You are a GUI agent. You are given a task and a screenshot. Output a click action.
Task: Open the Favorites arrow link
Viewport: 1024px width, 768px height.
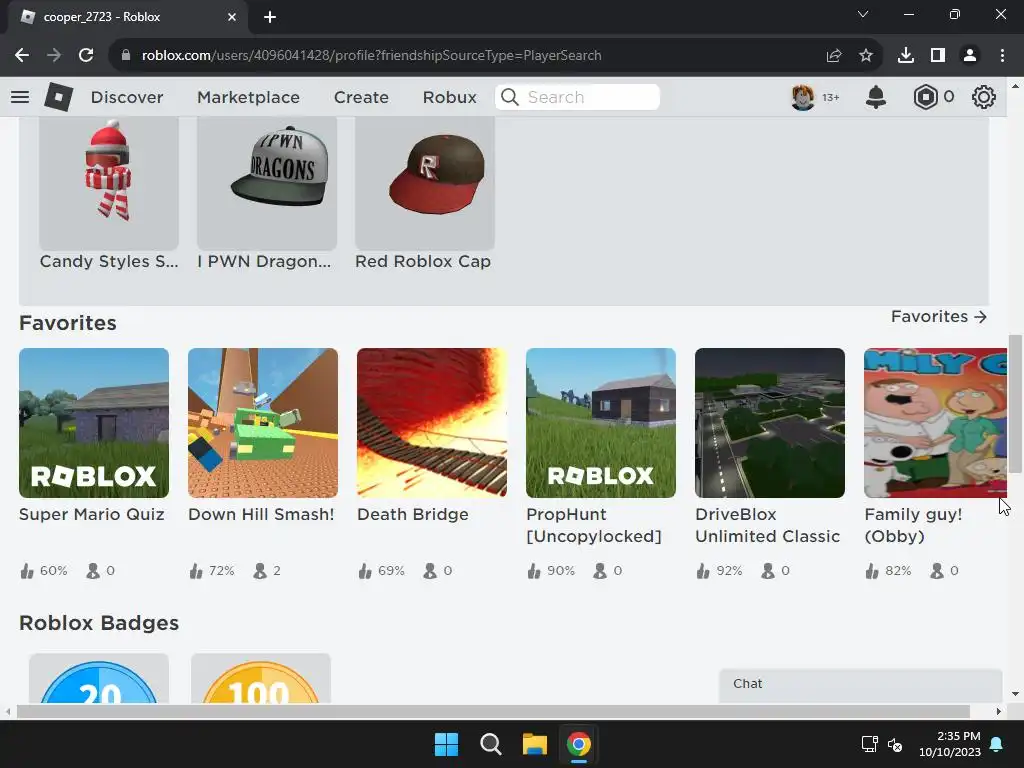click(938, 317)
